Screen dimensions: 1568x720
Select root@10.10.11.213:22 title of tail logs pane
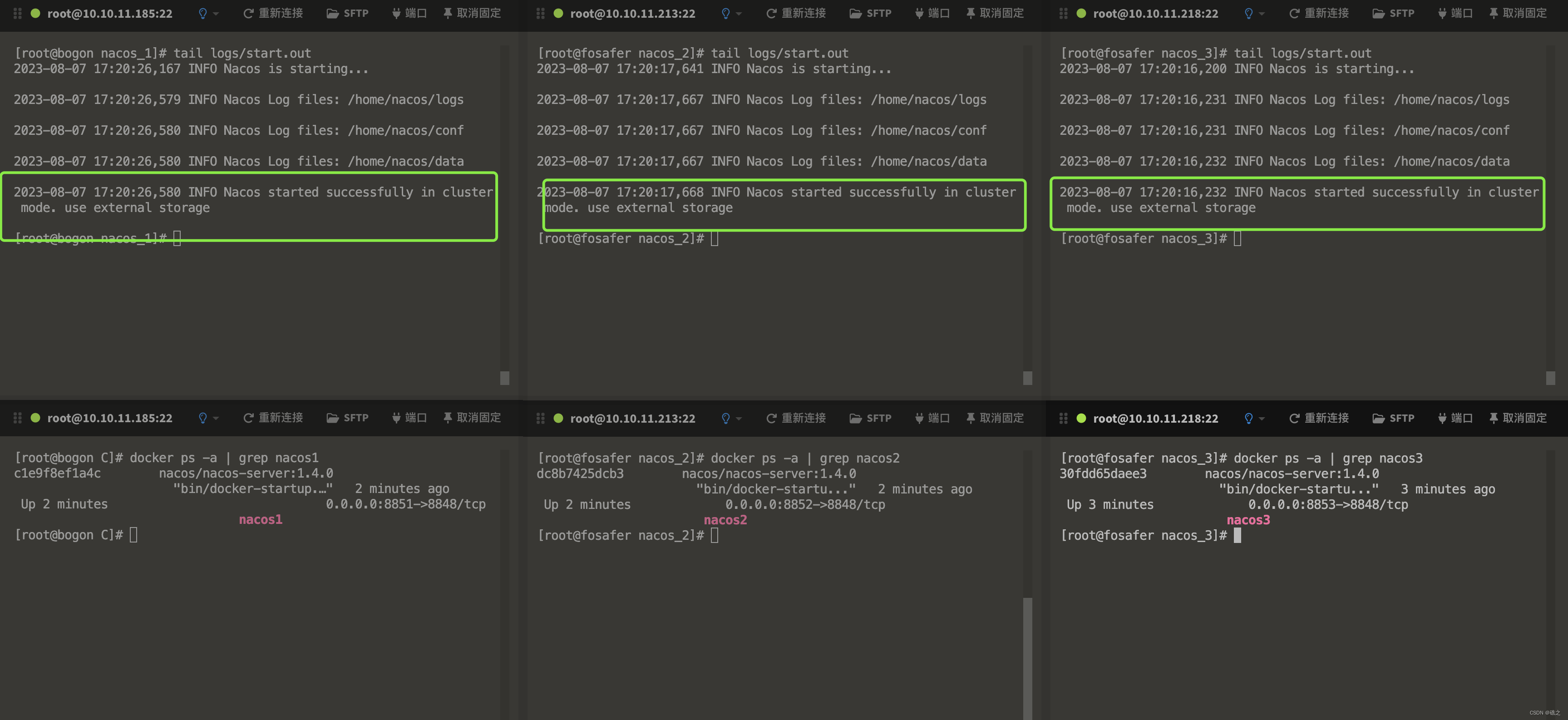632,13
